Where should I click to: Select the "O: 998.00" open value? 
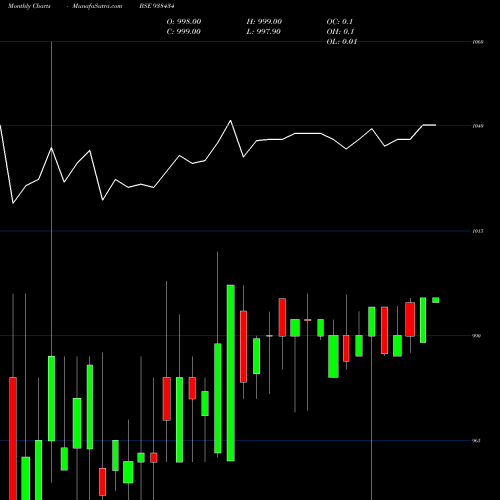184,22
